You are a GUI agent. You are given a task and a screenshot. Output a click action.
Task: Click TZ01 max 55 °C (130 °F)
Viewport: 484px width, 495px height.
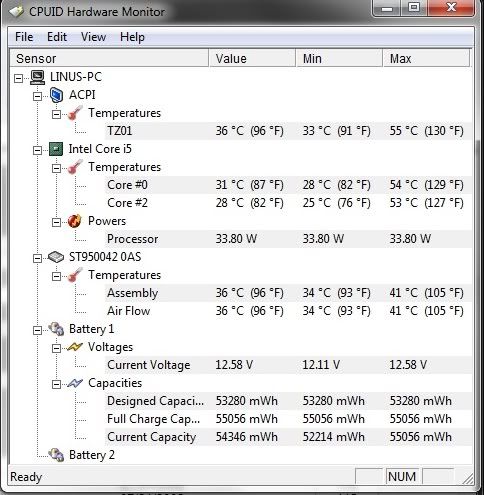(426, 131)
